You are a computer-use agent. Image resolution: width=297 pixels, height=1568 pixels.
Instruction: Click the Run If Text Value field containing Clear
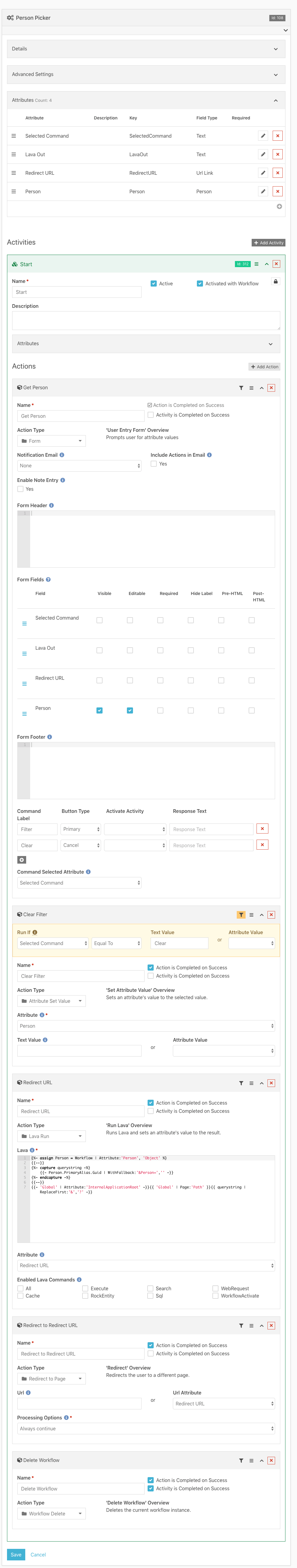[x=179, y=944]
